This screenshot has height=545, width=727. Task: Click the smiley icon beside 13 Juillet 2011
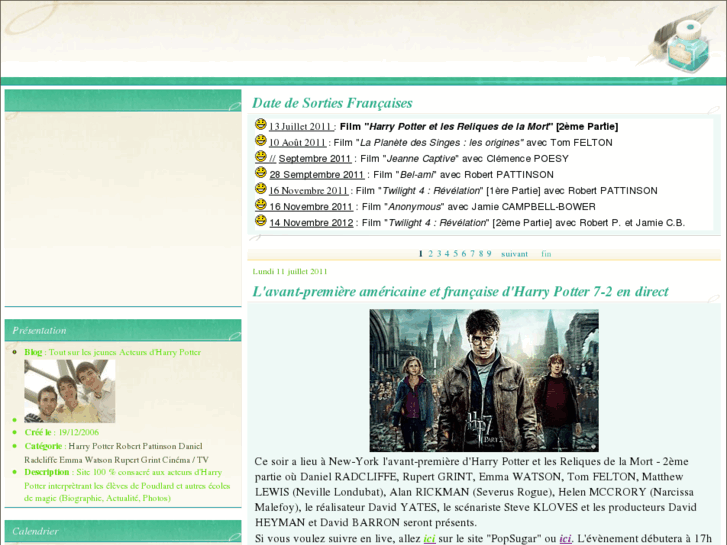point(261,124)
